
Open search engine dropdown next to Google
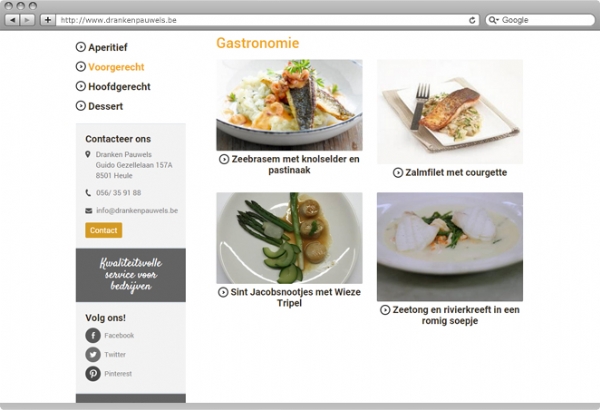click(494, 20)
